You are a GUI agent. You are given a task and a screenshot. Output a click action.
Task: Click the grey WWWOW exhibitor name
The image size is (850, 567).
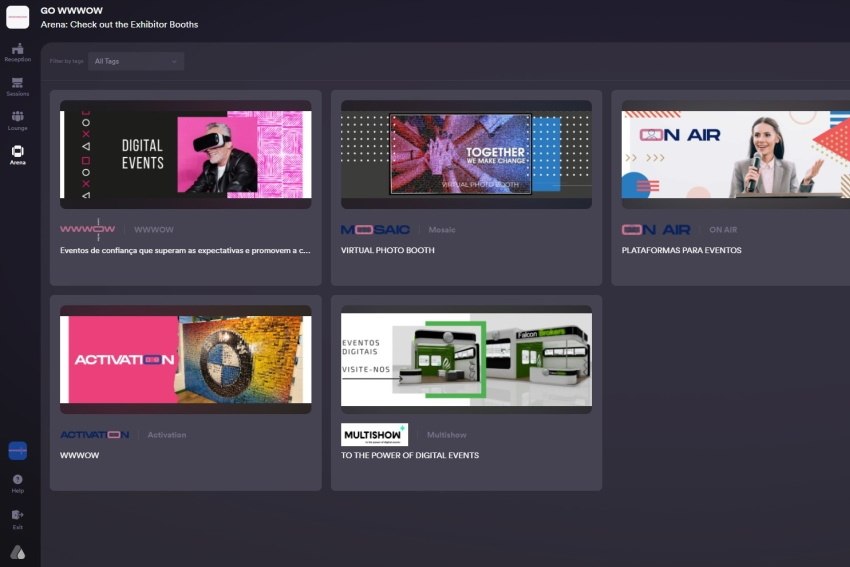(x=154, y=230)
